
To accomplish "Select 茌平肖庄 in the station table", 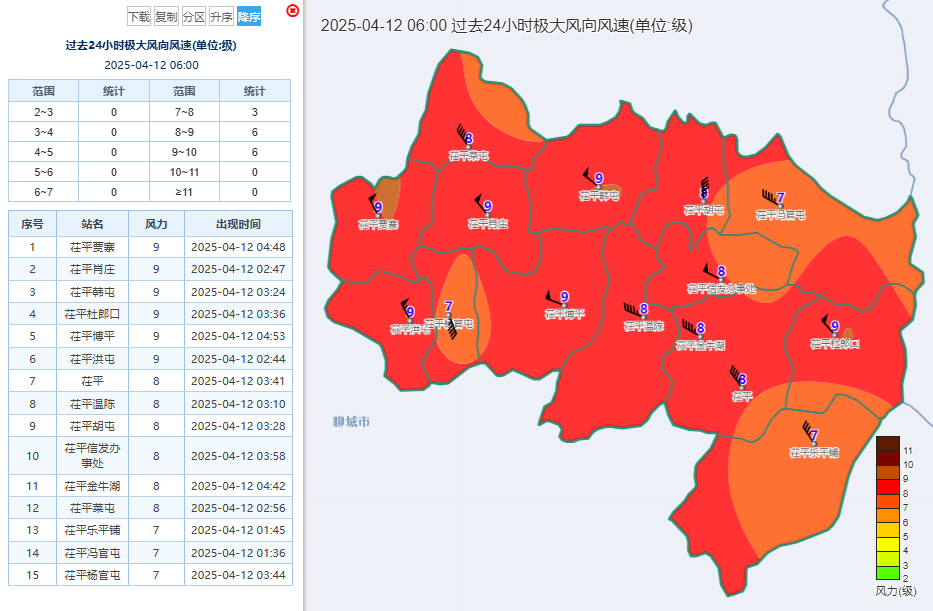I will click(92, 270).
